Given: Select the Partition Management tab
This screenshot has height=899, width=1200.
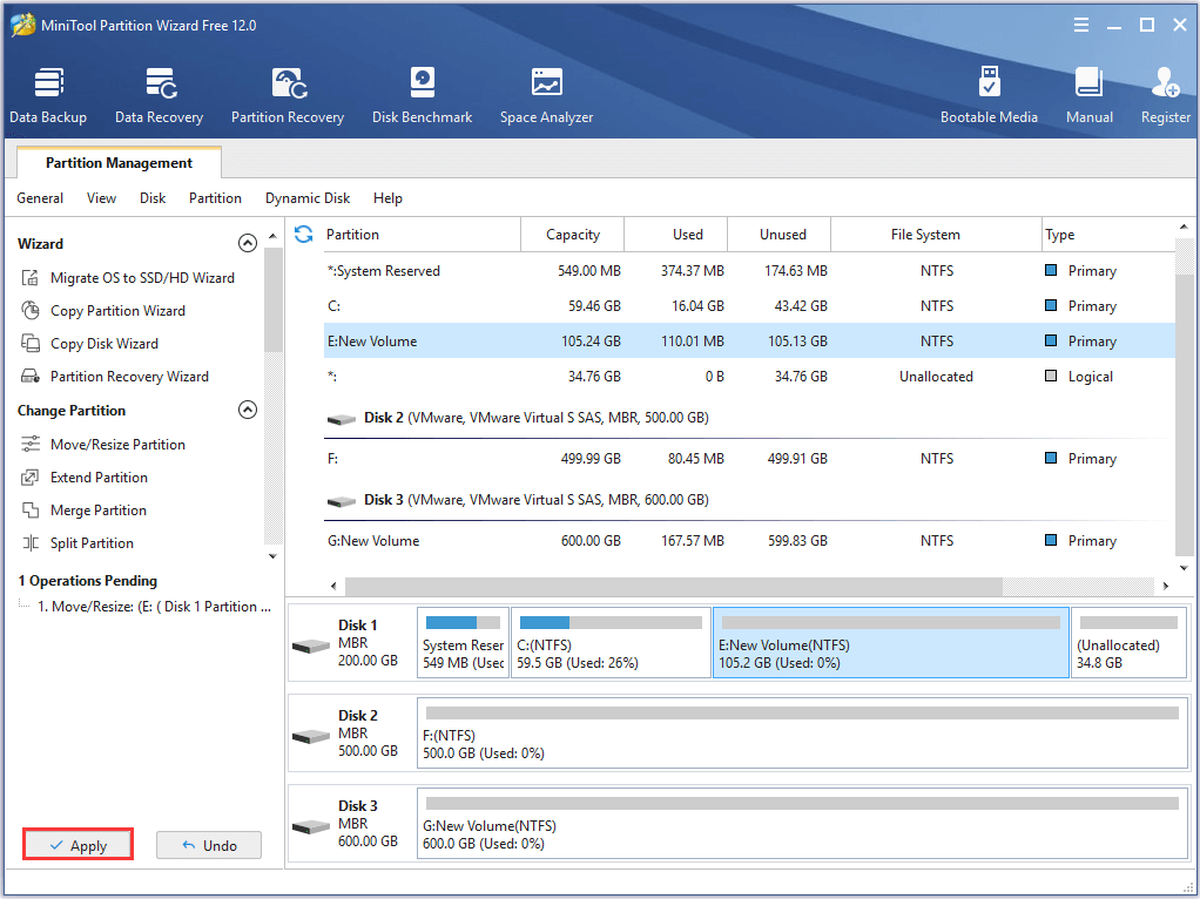Looking at the screenshot, I should pyautogui.click(x=119, y=163).
